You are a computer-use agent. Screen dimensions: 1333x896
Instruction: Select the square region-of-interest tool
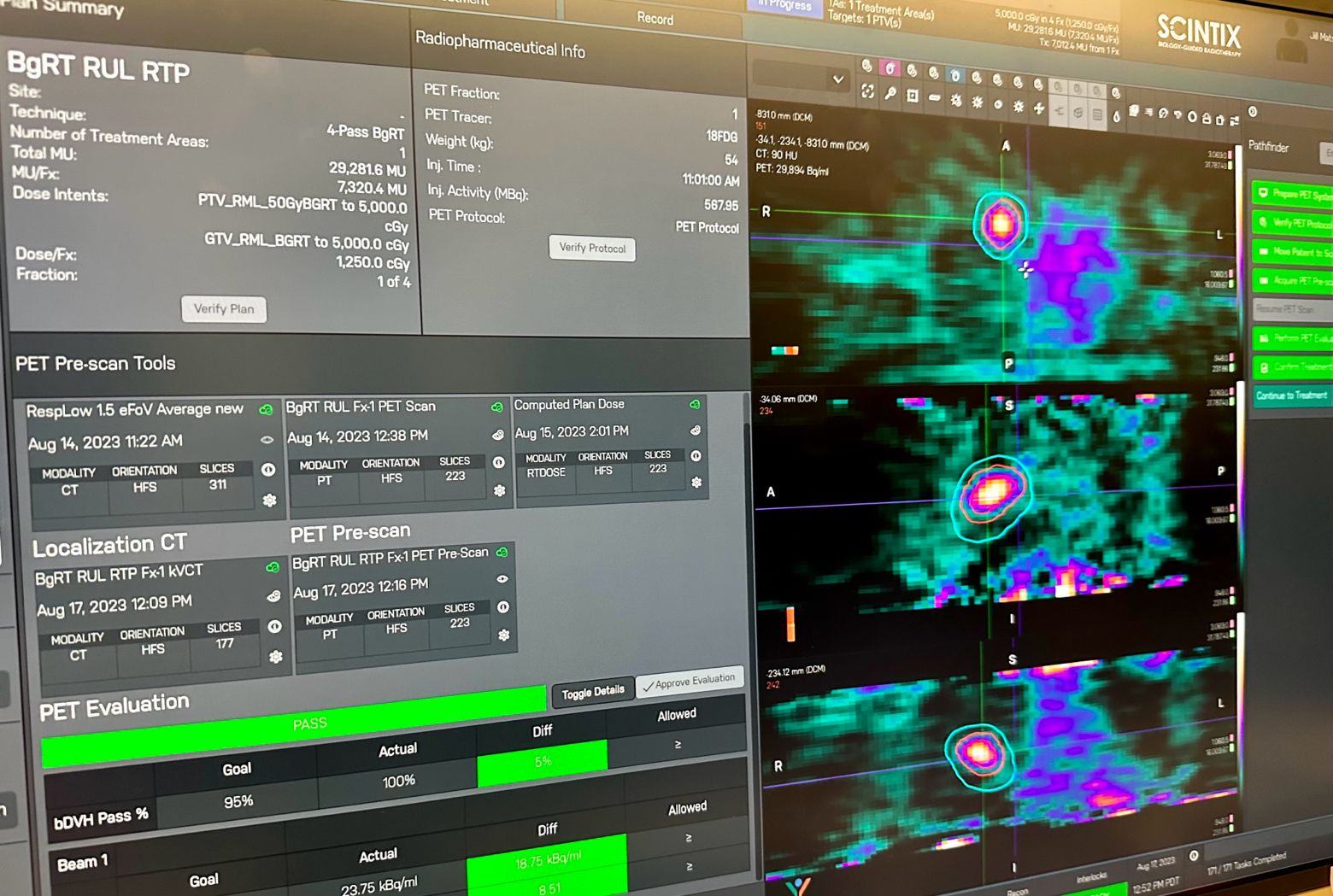coord(912,96)
